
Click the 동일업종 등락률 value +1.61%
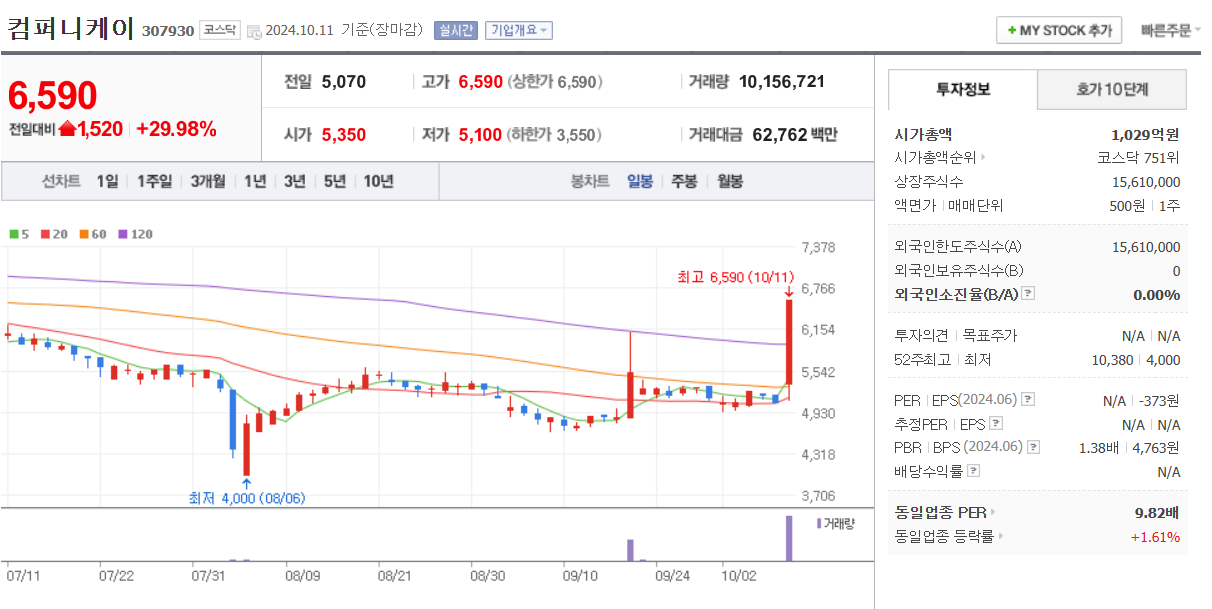tap(1155, 536)
